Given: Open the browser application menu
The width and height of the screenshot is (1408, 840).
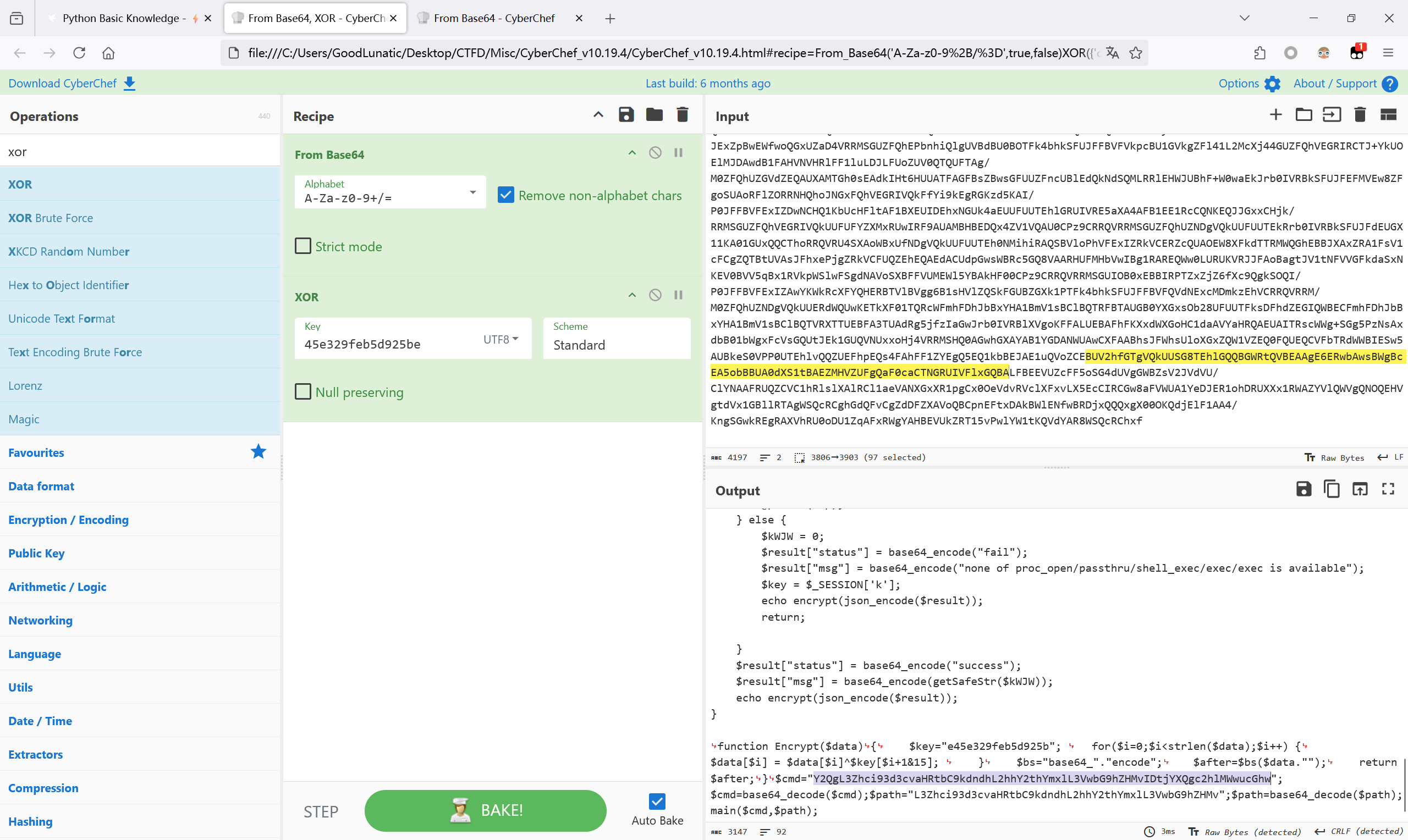Looking at the screenshot, I should 1388,53.
